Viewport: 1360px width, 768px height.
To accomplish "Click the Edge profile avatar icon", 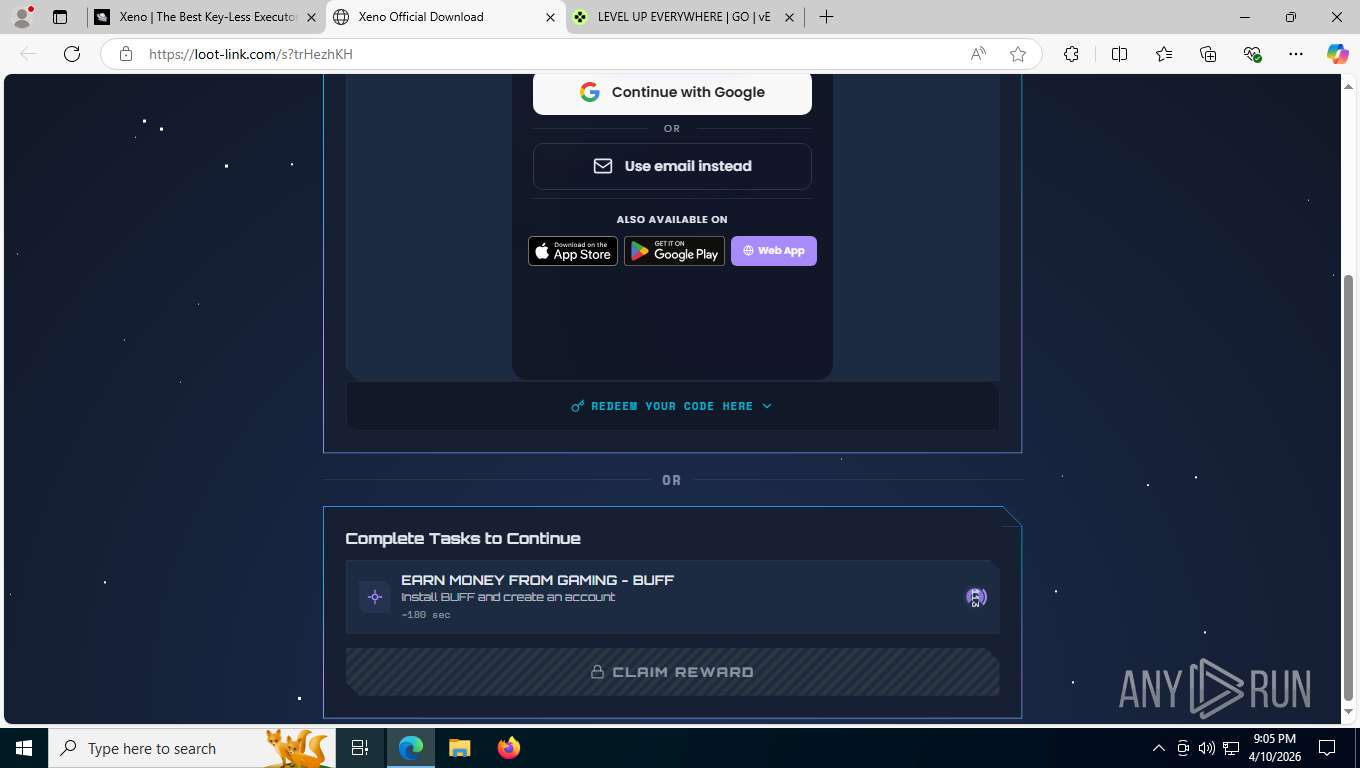I will click(x=22, y=17).
